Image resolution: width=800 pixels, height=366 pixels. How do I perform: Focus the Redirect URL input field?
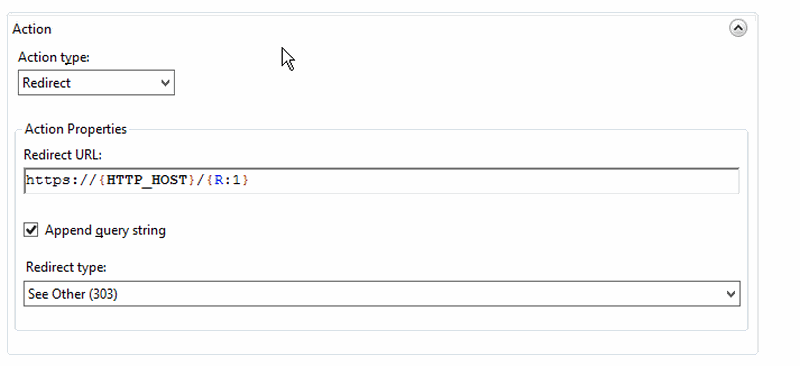coord(382,180)
